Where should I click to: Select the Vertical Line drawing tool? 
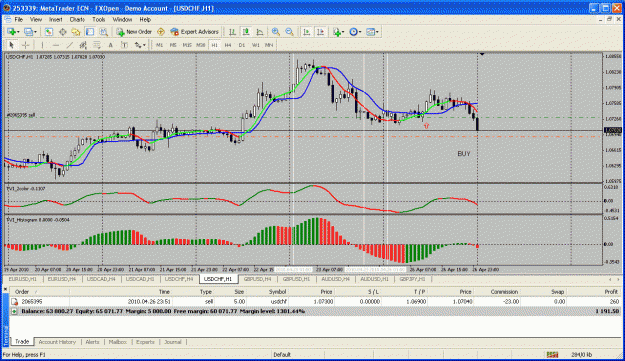click(x=42, y=45)
